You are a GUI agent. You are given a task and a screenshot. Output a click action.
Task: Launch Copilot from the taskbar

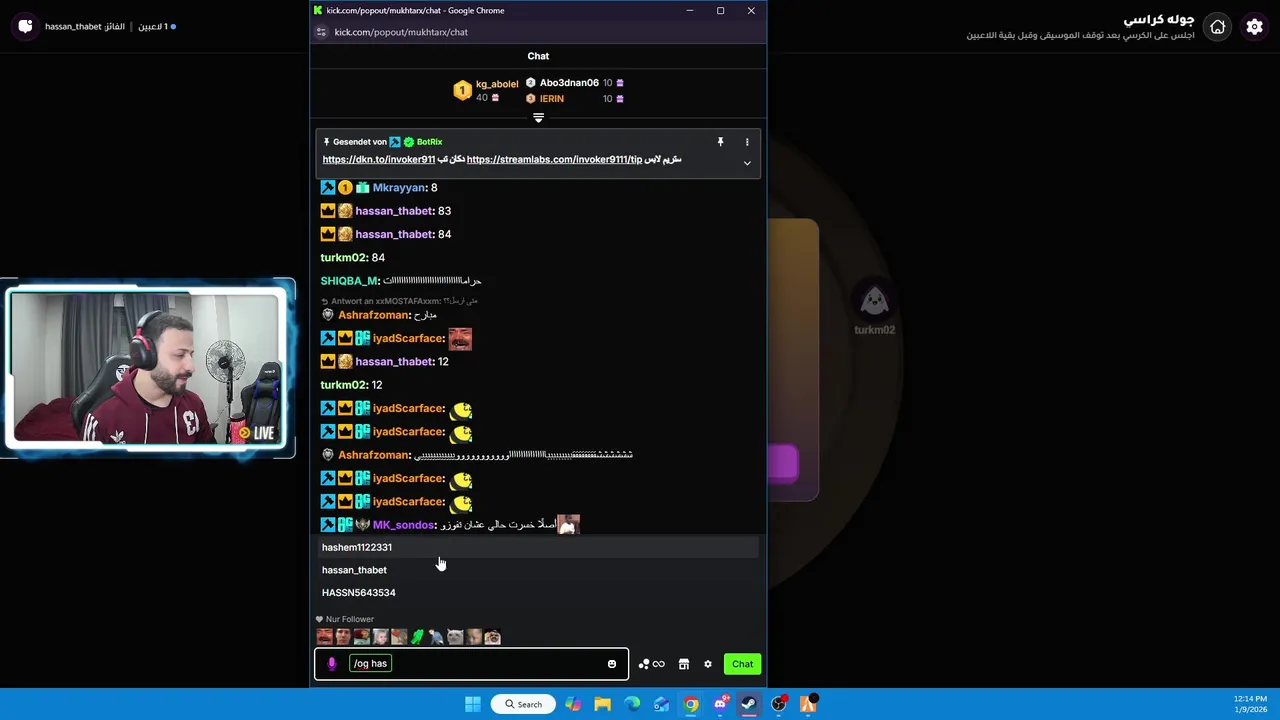573,704
